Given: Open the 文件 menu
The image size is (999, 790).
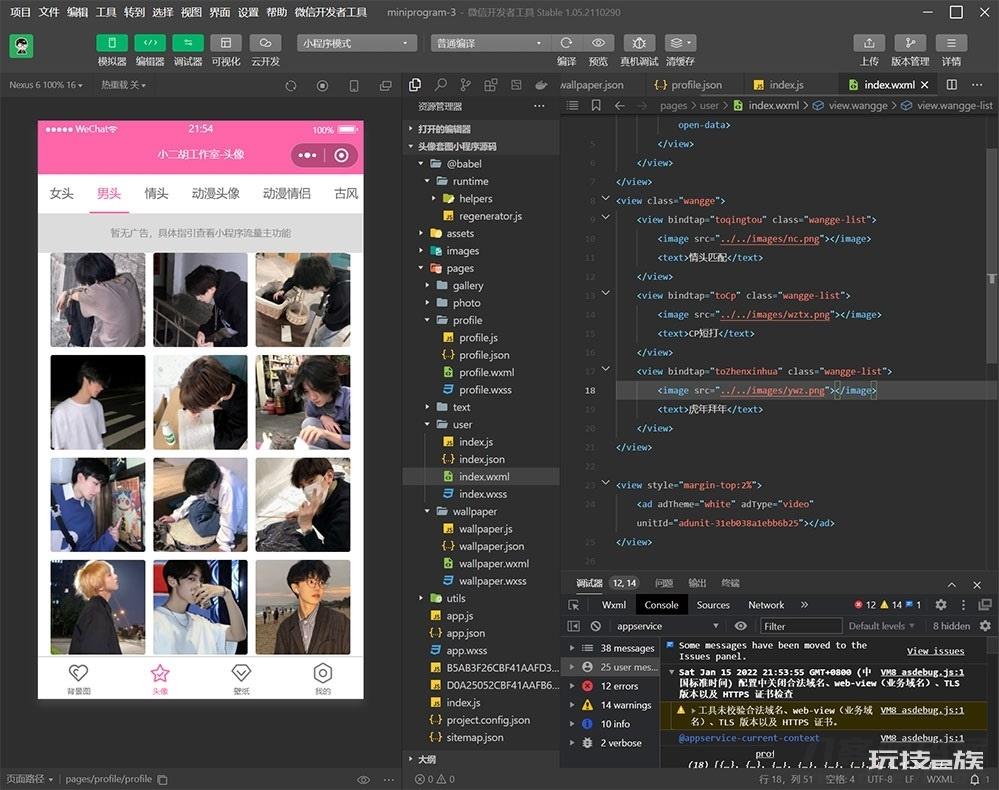Looking at the screenshot, I should point(49,12).
